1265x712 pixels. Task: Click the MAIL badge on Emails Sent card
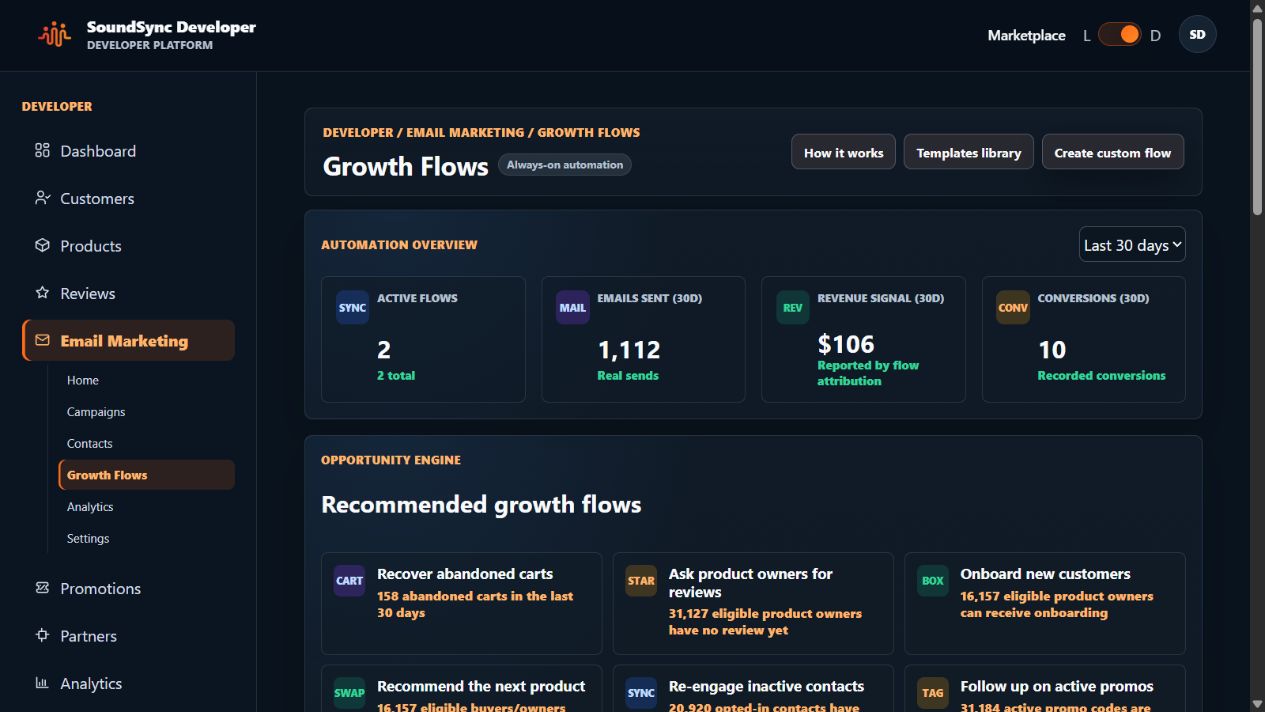click(573, 308)
